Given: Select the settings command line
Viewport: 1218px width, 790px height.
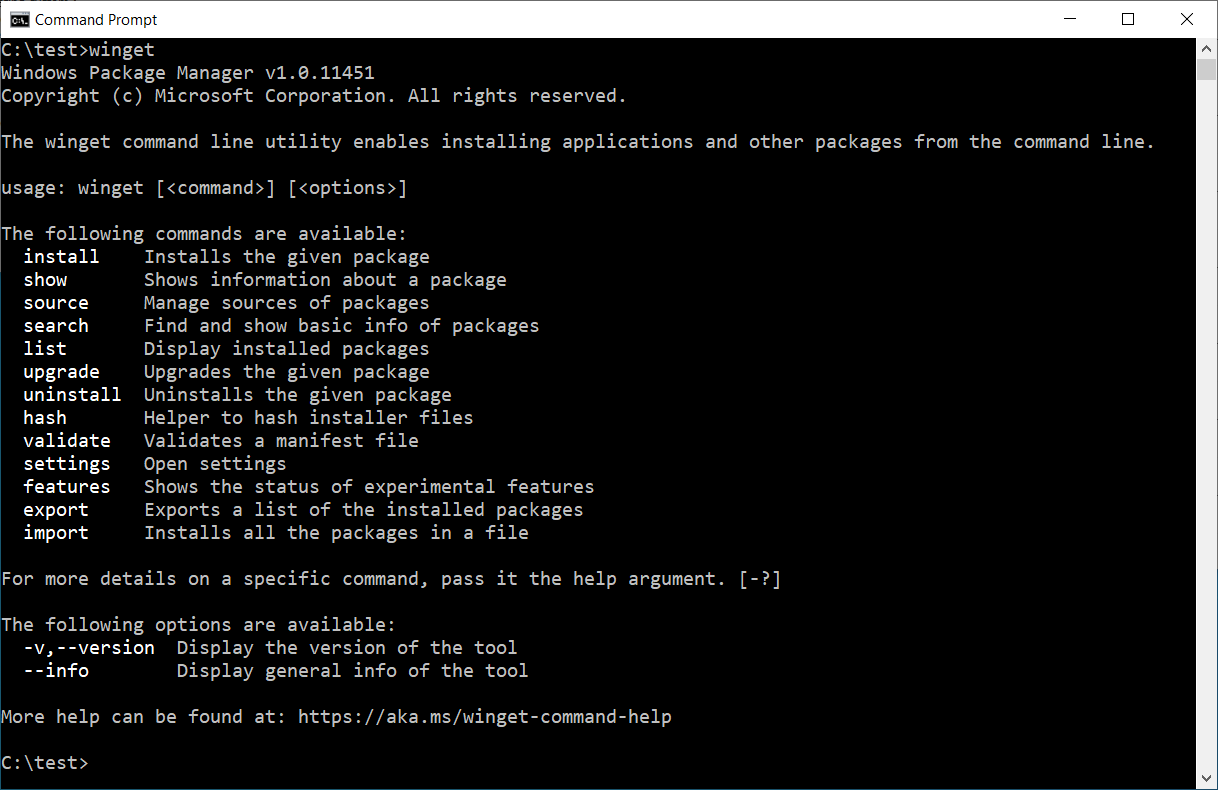Looking at the screenshot, I should click(x=67, y=463).
